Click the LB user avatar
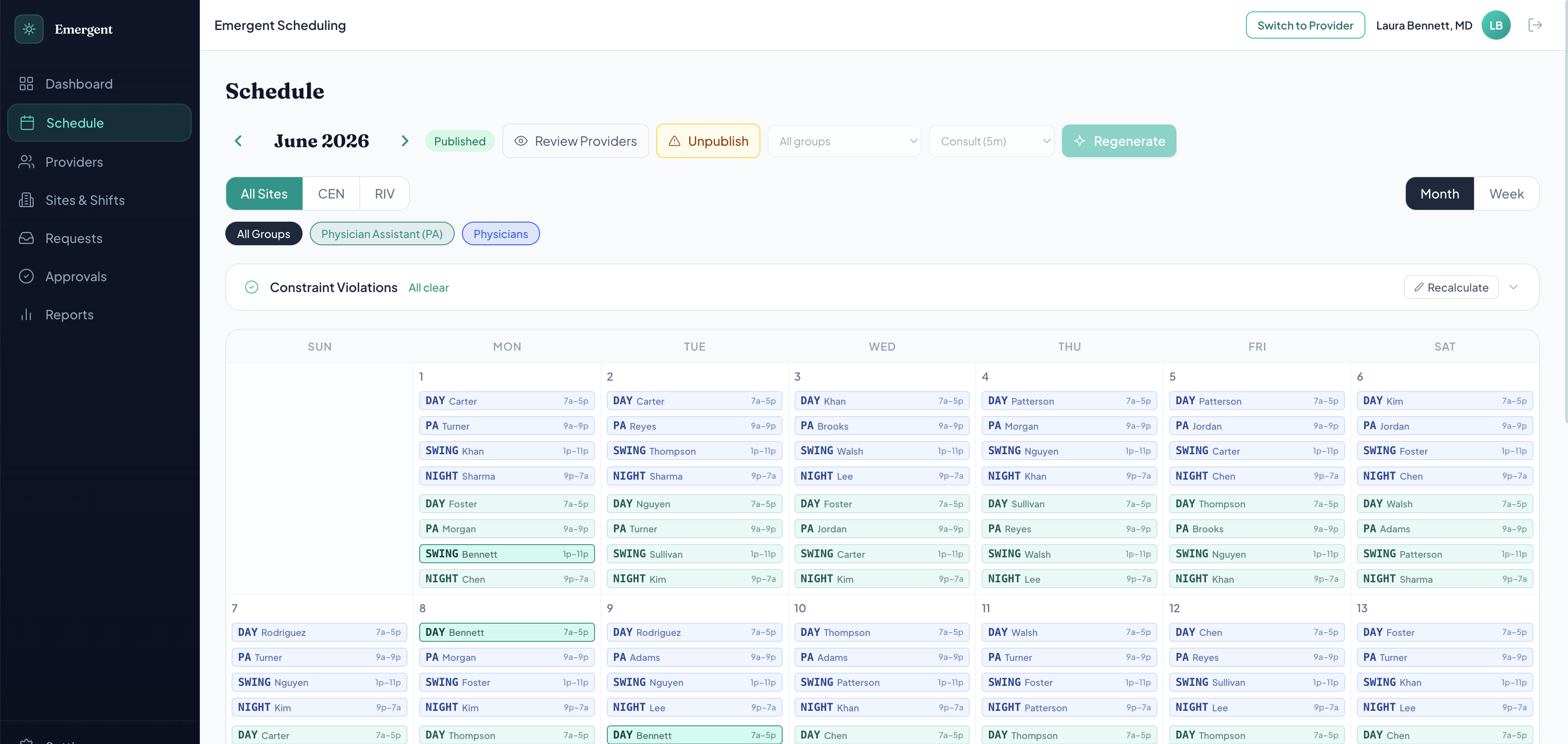 tap(1496, 25)
